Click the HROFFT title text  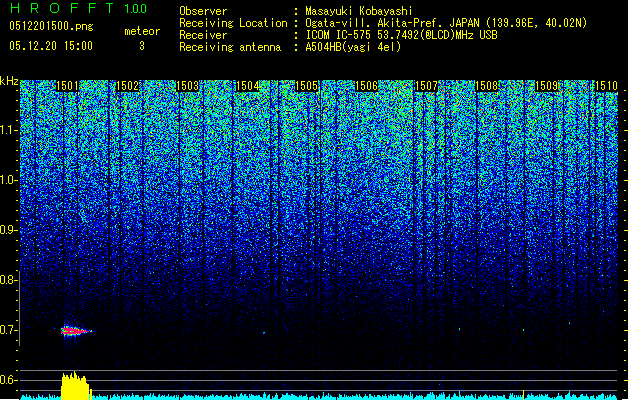point(62,8)
